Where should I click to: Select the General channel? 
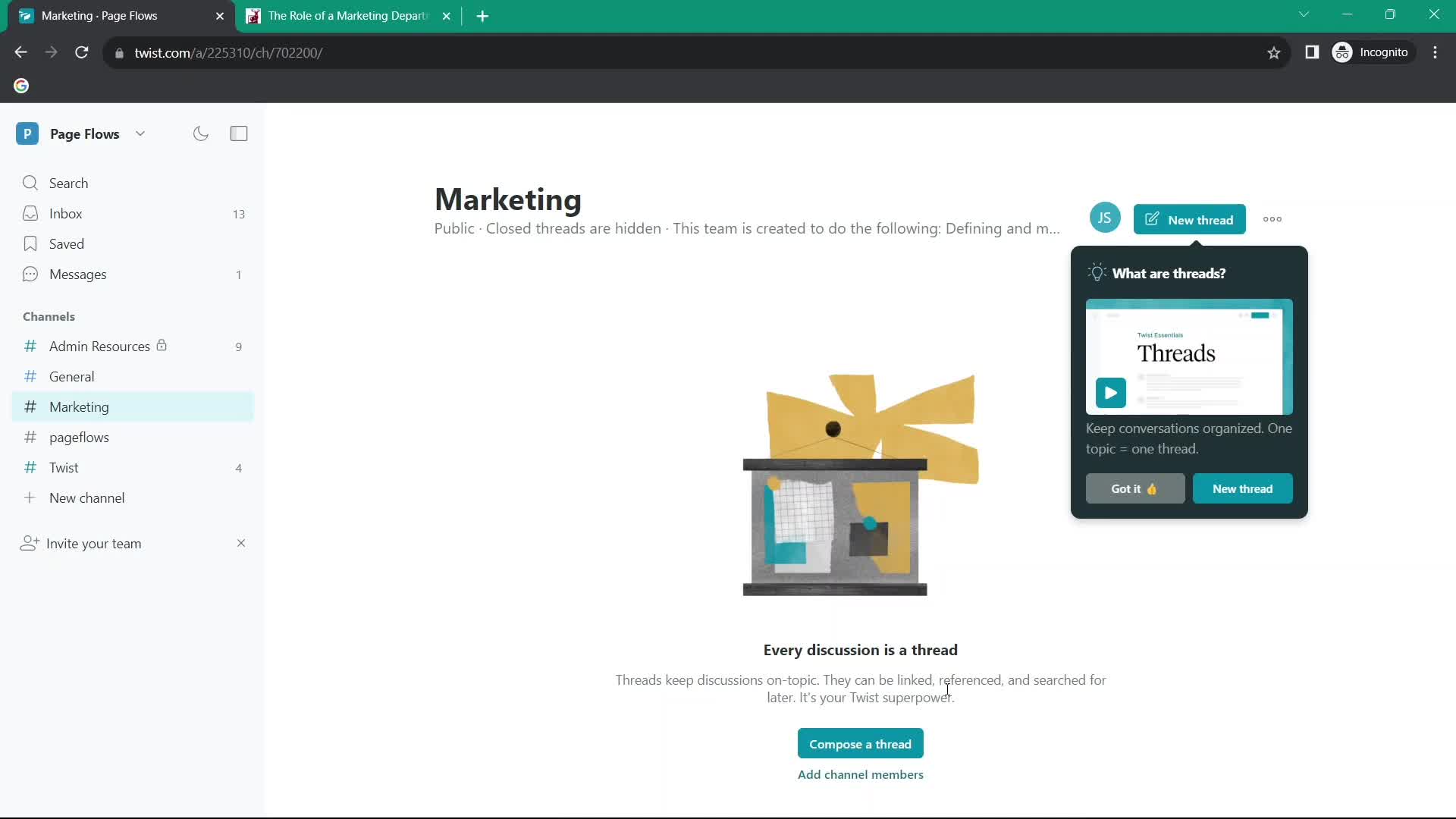tap(71, 376)
